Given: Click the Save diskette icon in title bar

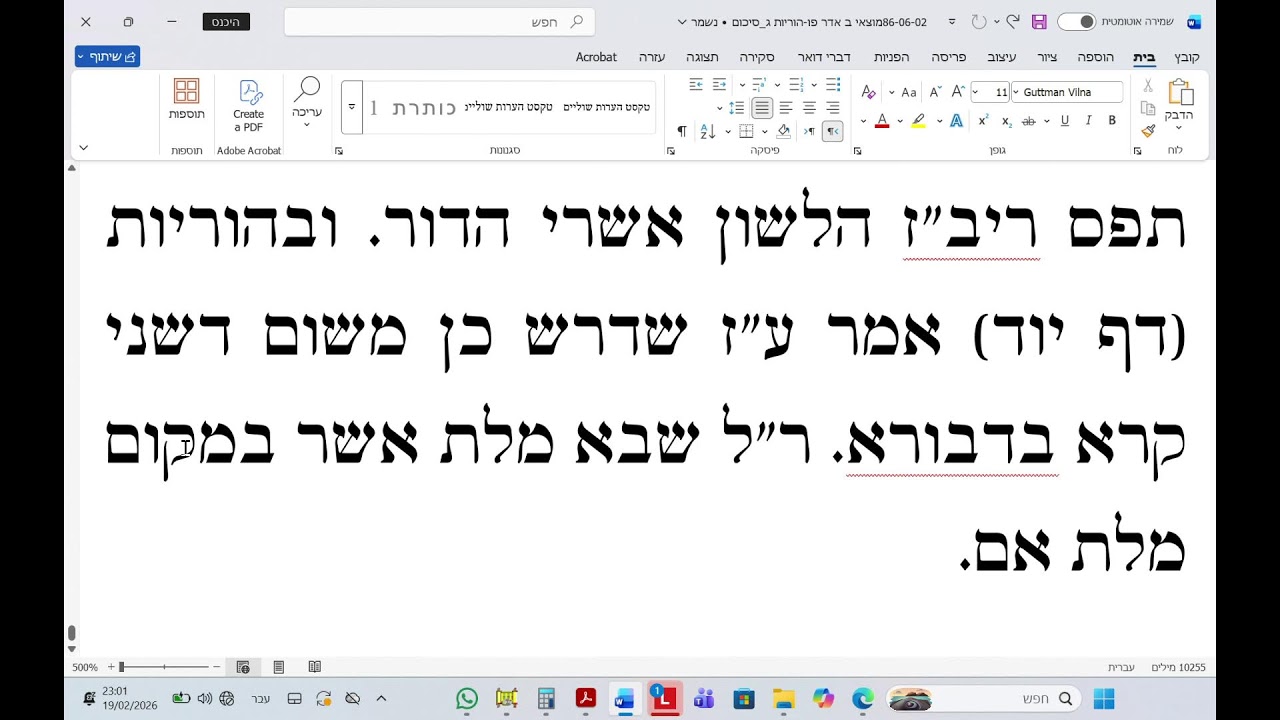Looking at the screenshot, I should (1039, 22).
